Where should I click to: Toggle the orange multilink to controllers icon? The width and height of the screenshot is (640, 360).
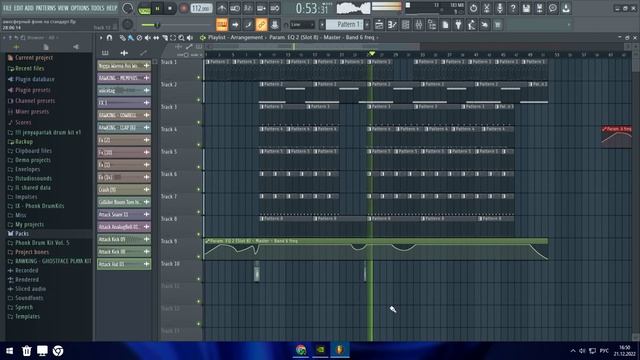(x=261, y=25)
